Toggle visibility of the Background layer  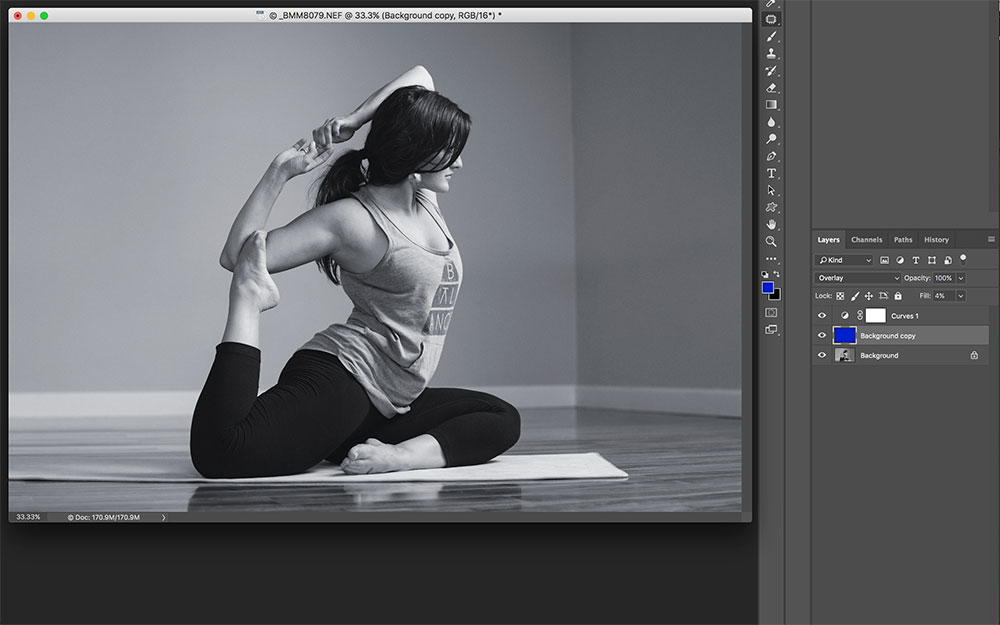(x=822, y=356)
